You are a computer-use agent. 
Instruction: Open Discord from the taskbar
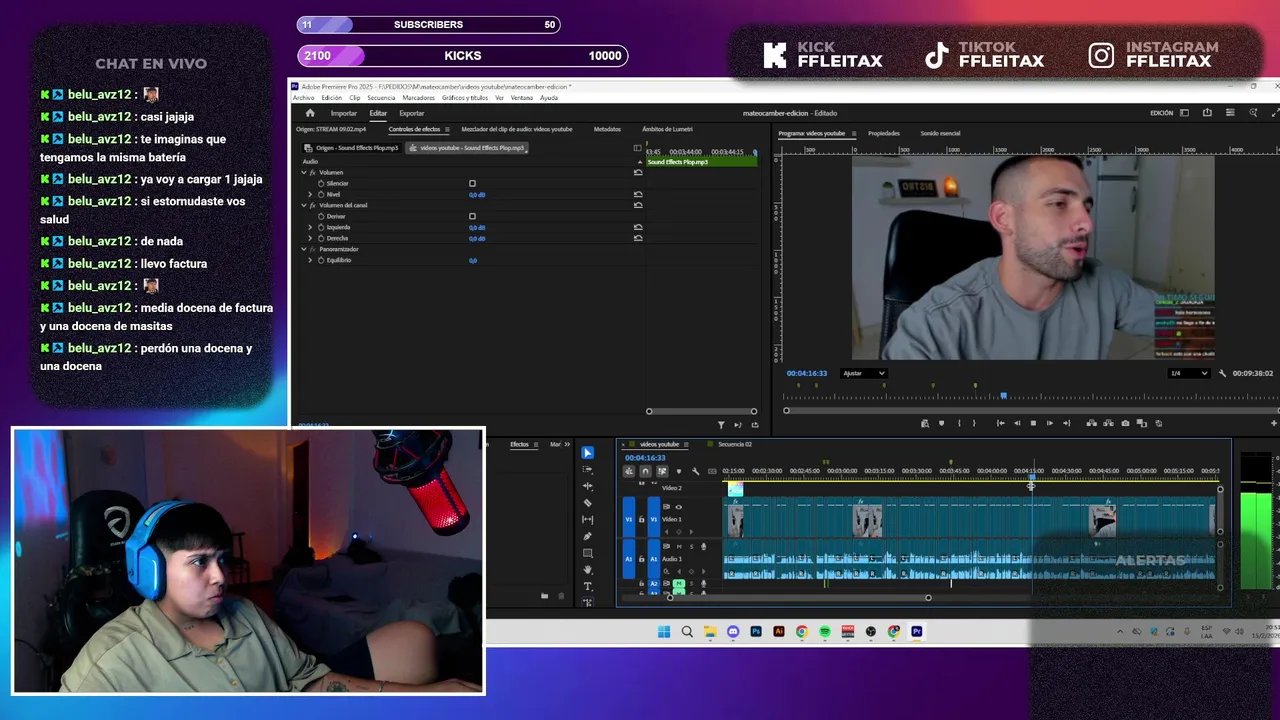[x=733, y=632]
